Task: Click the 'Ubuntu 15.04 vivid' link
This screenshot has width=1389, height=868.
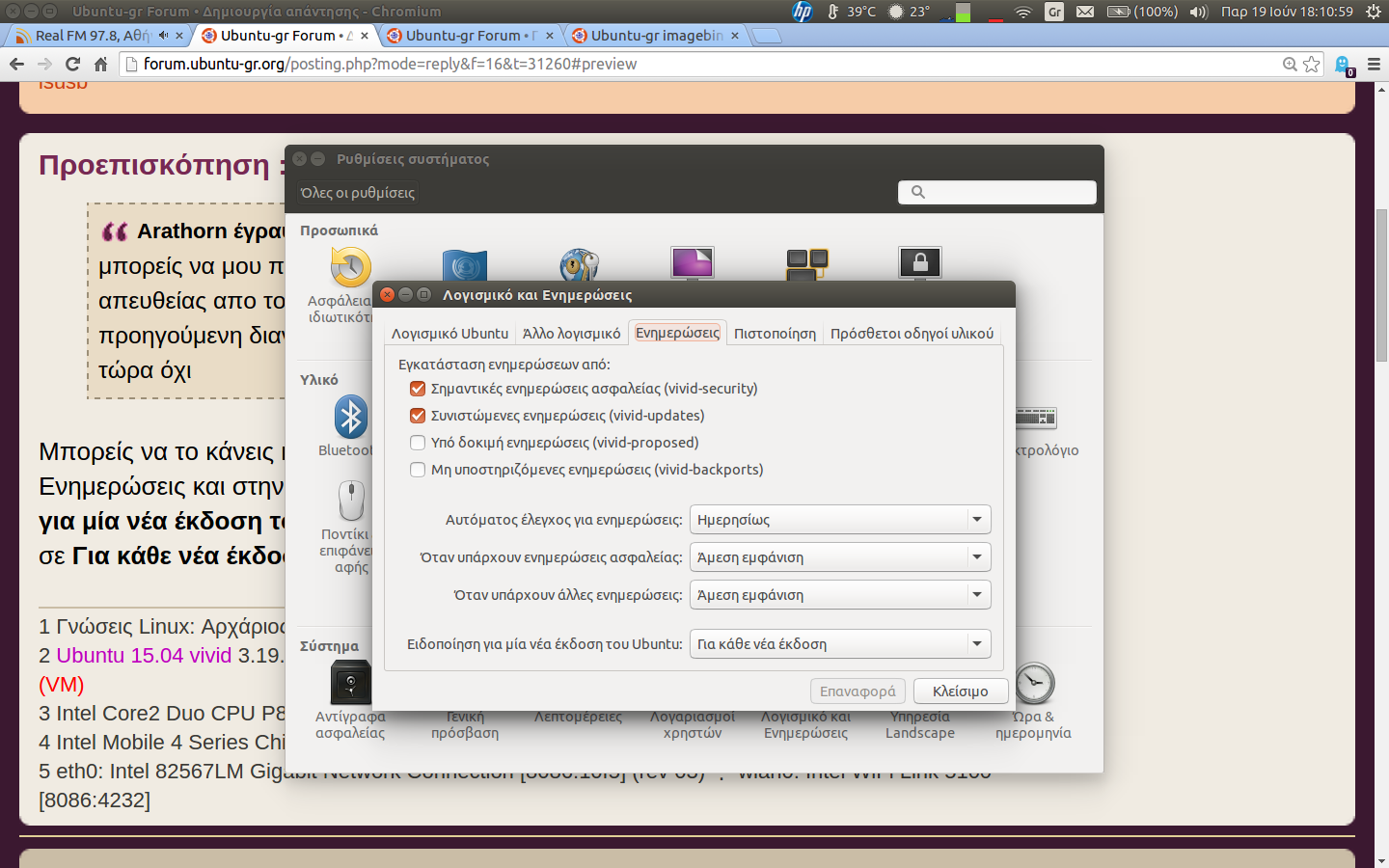Action: pos(144,656)
